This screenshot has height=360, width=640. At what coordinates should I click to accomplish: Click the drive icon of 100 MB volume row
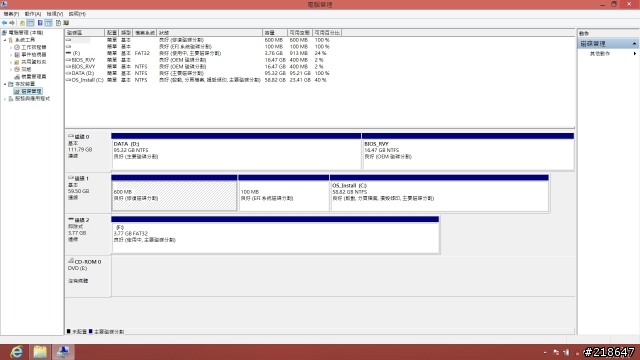68,47
